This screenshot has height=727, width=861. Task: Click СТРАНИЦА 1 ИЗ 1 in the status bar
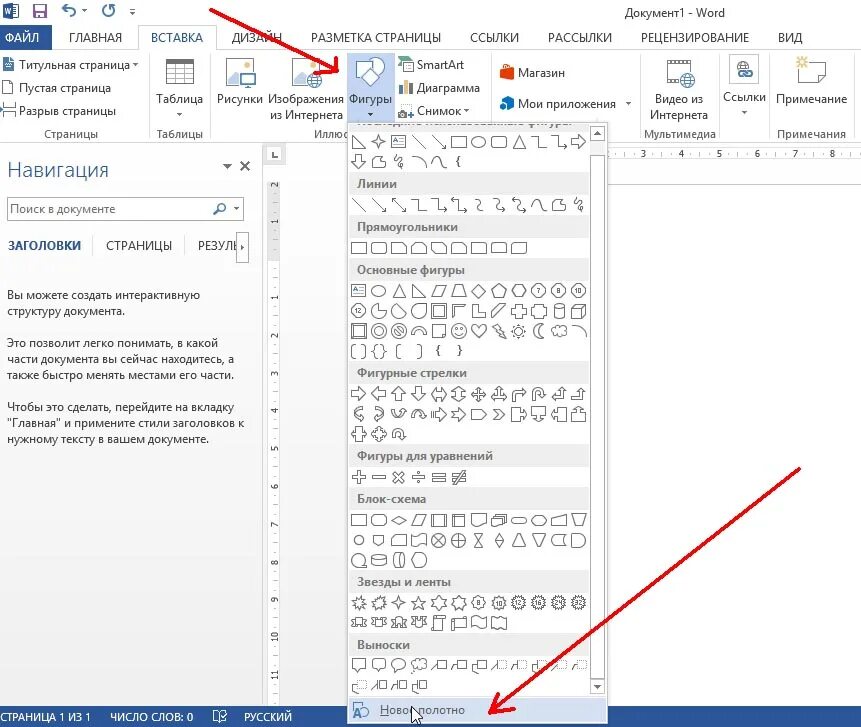click(x=45, y=717)
